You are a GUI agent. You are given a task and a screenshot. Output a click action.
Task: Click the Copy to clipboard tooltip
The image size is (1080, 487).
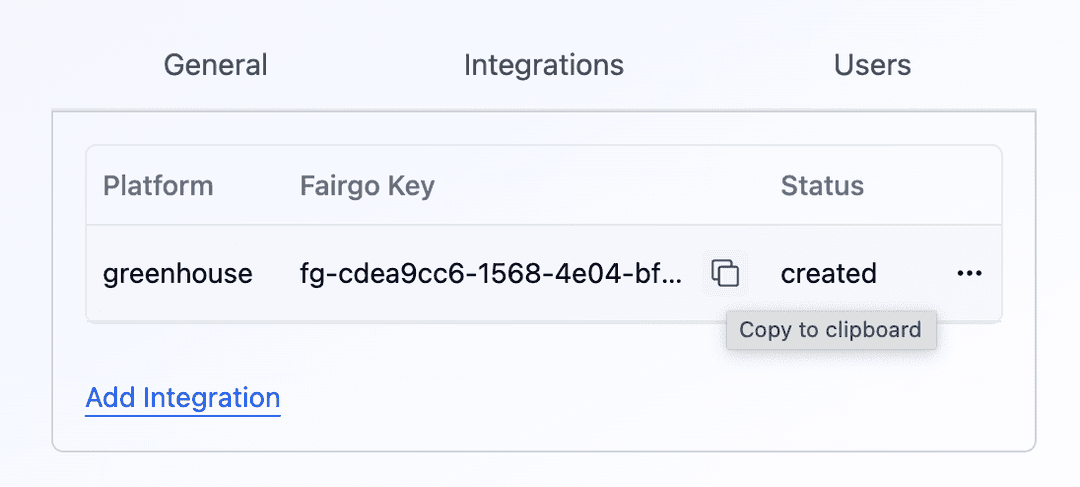coord(830,330)
